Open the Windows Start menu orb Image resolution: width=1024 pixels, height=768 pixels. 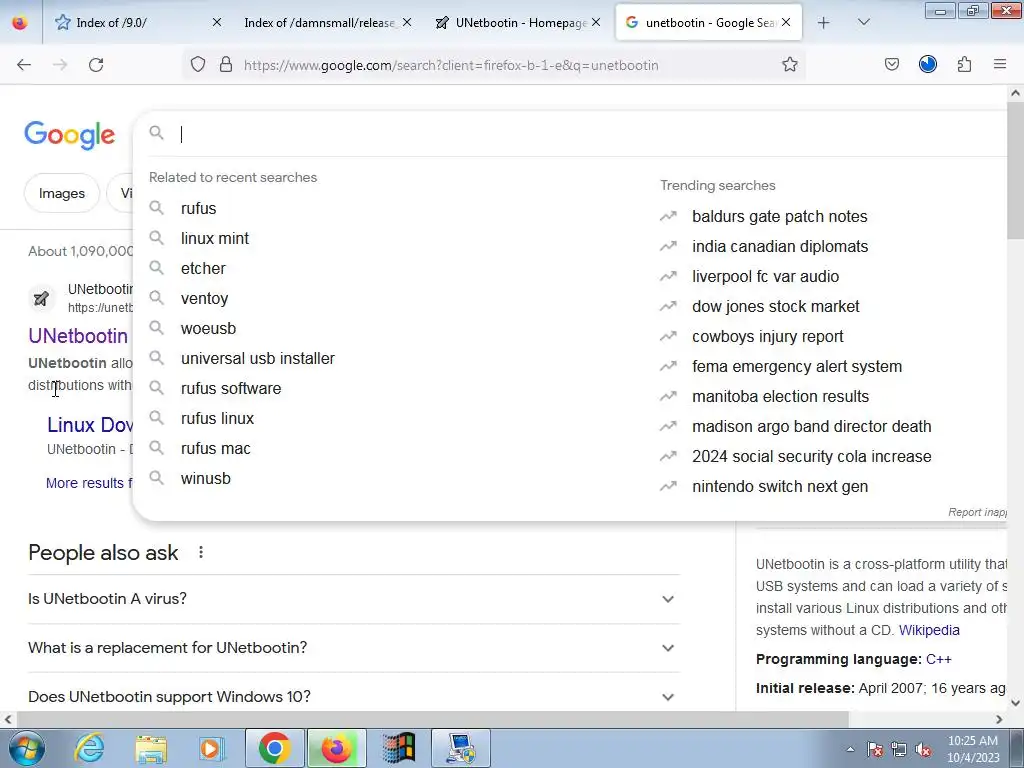click(x=26, y=748)
